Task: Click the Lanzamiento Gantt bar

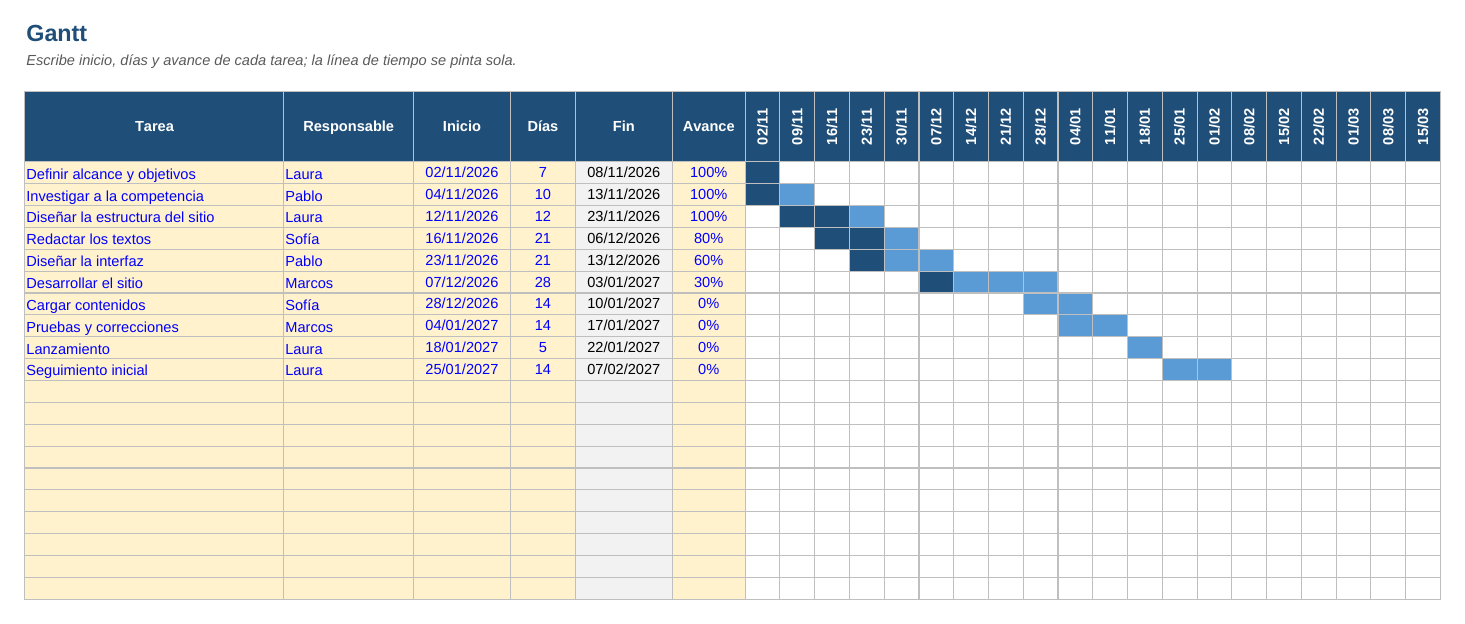Action: tap(1145, 348)
